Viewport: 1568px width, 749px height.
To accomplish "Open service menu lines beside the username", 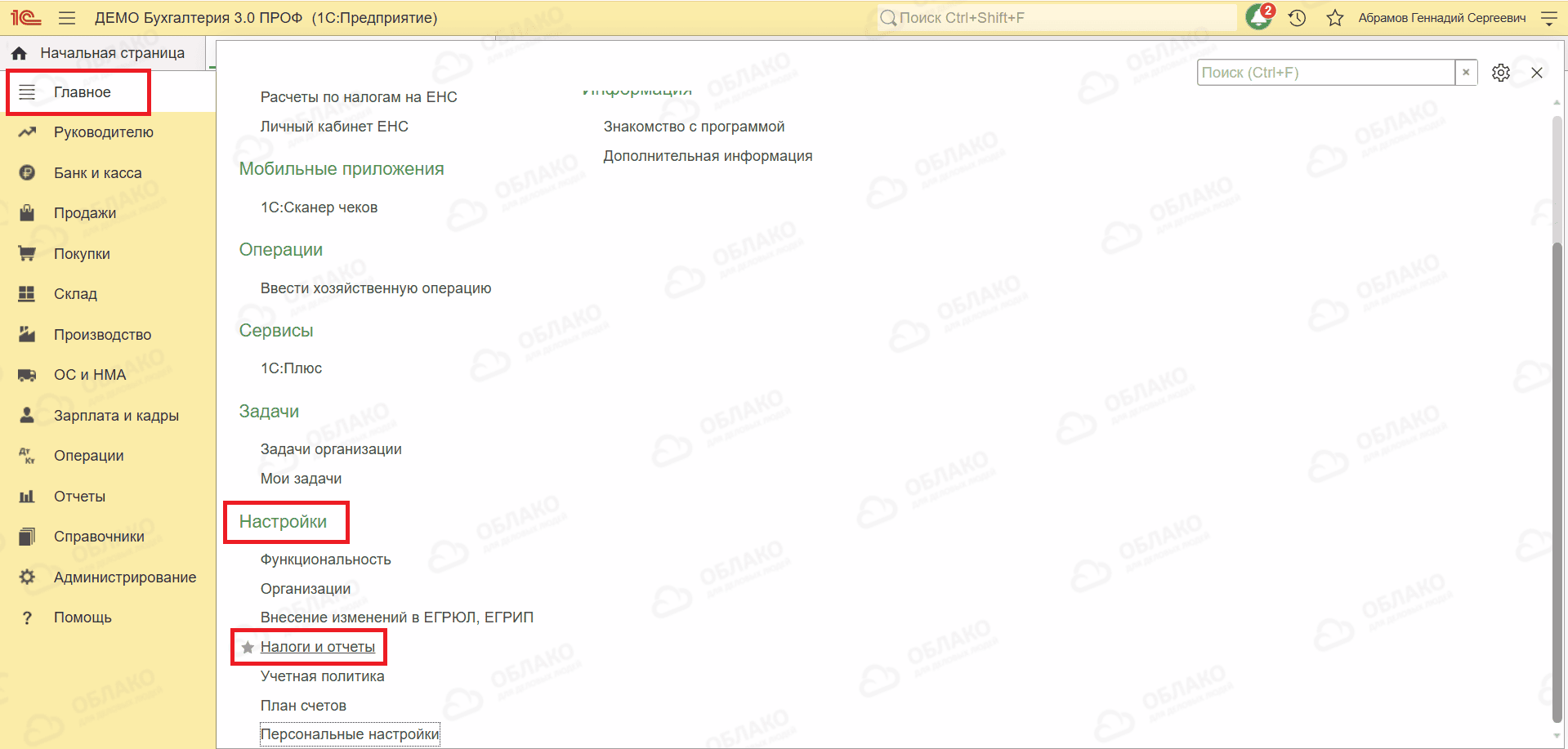I will tap(1548, 17).
